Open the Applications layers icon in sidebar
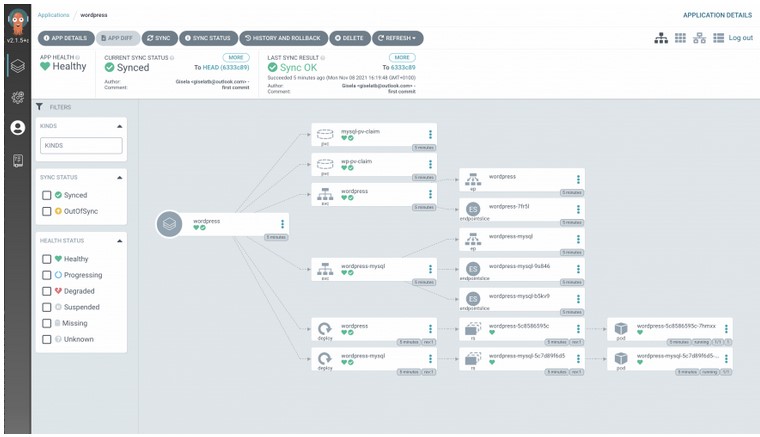Image resolution: width=760 pixels, height=437 pixels. [x=17, y=65]
